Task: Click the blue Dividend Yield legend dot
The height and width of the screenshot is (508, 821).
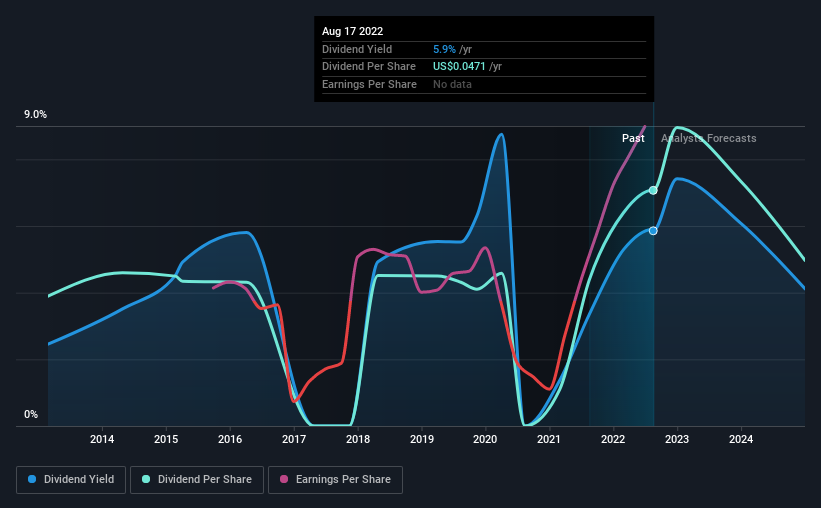Action: [x=32, y=479]
